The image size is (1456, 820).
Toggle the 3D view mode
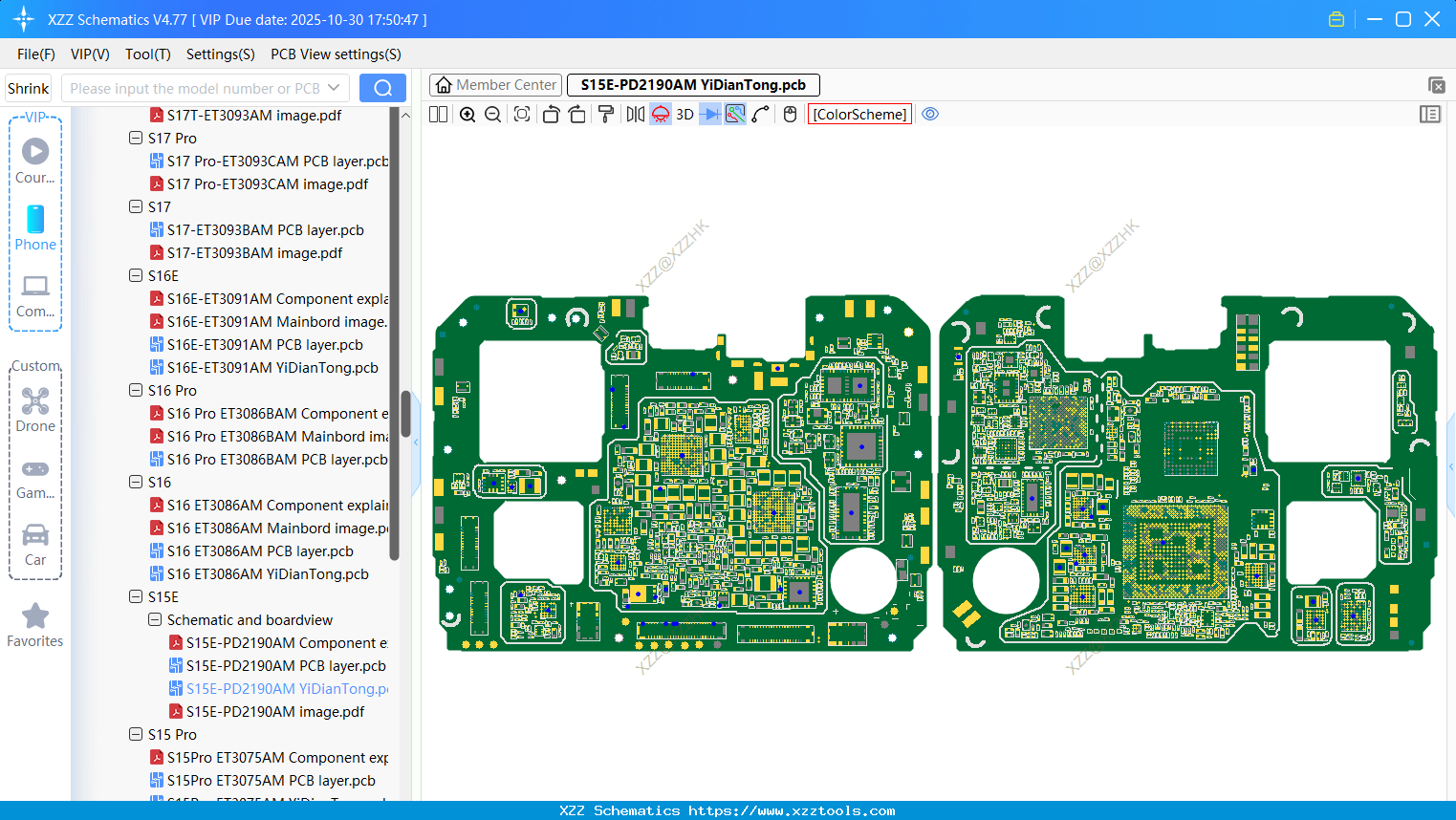685,115
